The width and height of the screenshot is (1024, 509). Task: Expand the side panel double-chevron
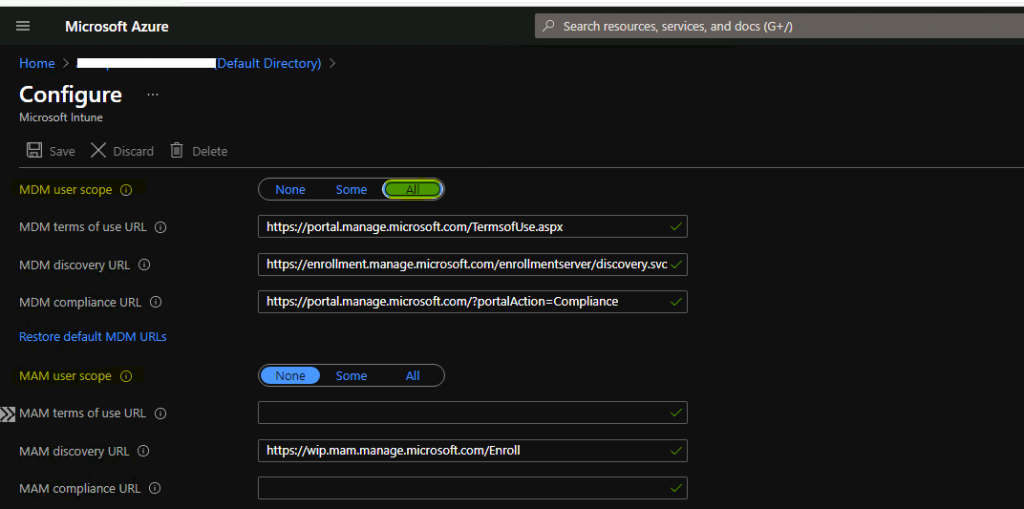click(x=7, y=414)
